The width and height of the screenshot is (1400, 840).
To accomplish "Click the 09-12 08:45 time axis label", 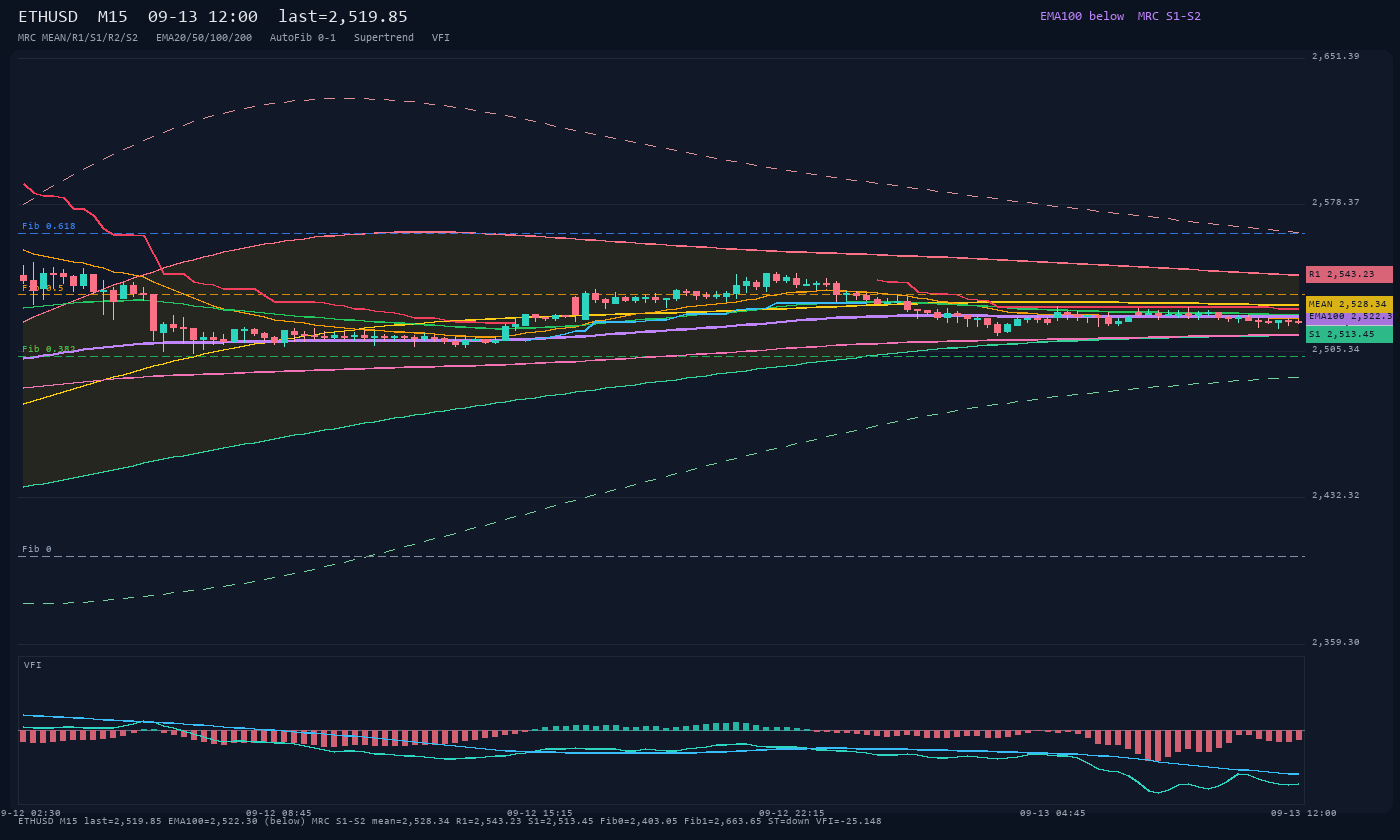I will pos(279,813).
